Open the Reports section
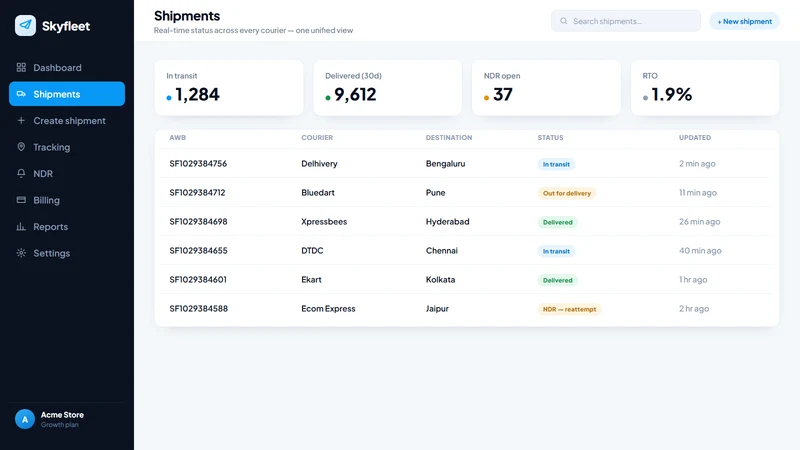 click(67, 227)
